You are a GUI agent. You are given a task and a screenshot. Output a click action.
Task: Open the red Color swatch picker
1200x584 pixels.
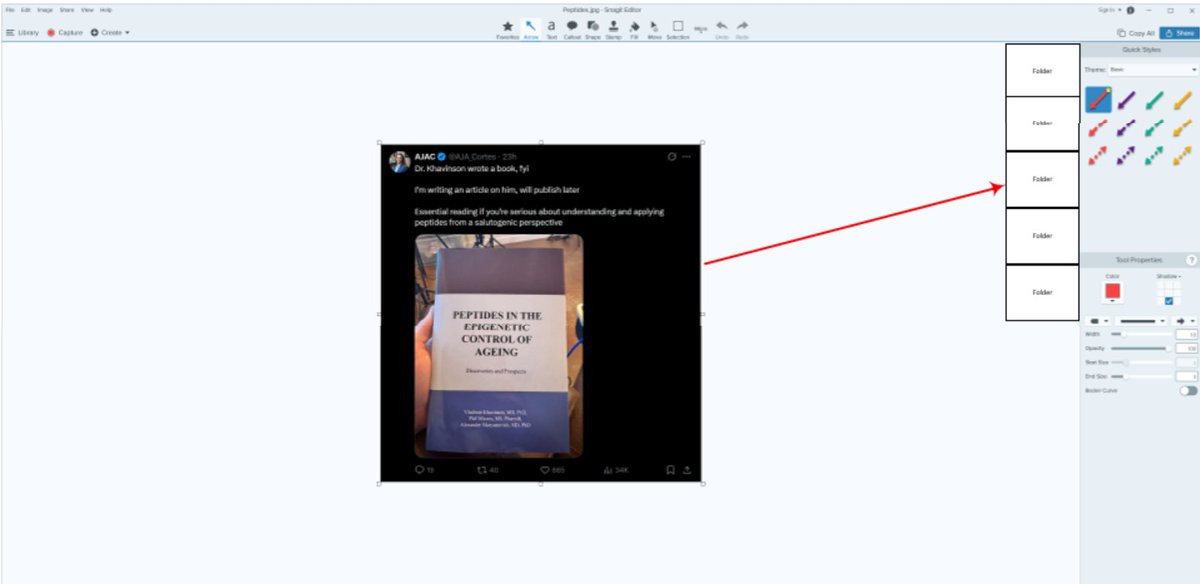pos(1112,291)
